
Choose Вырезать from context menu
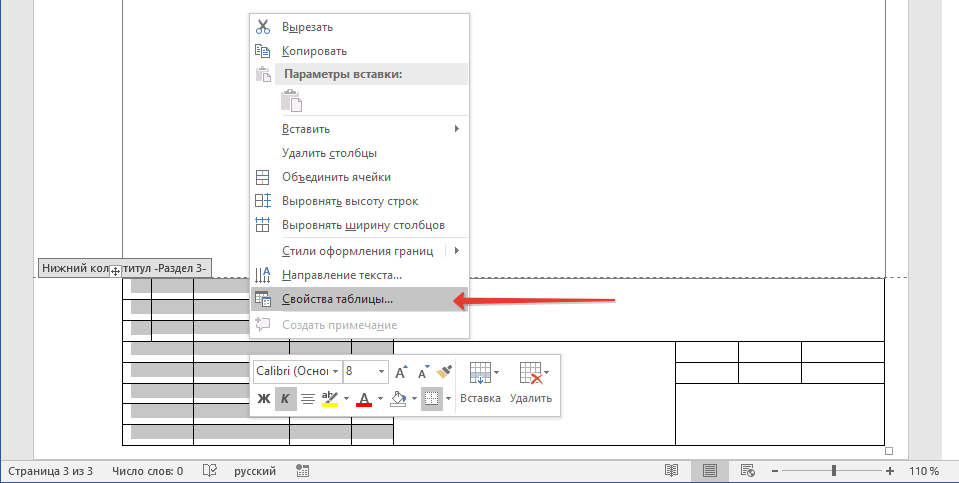click(x=359, y=27)
